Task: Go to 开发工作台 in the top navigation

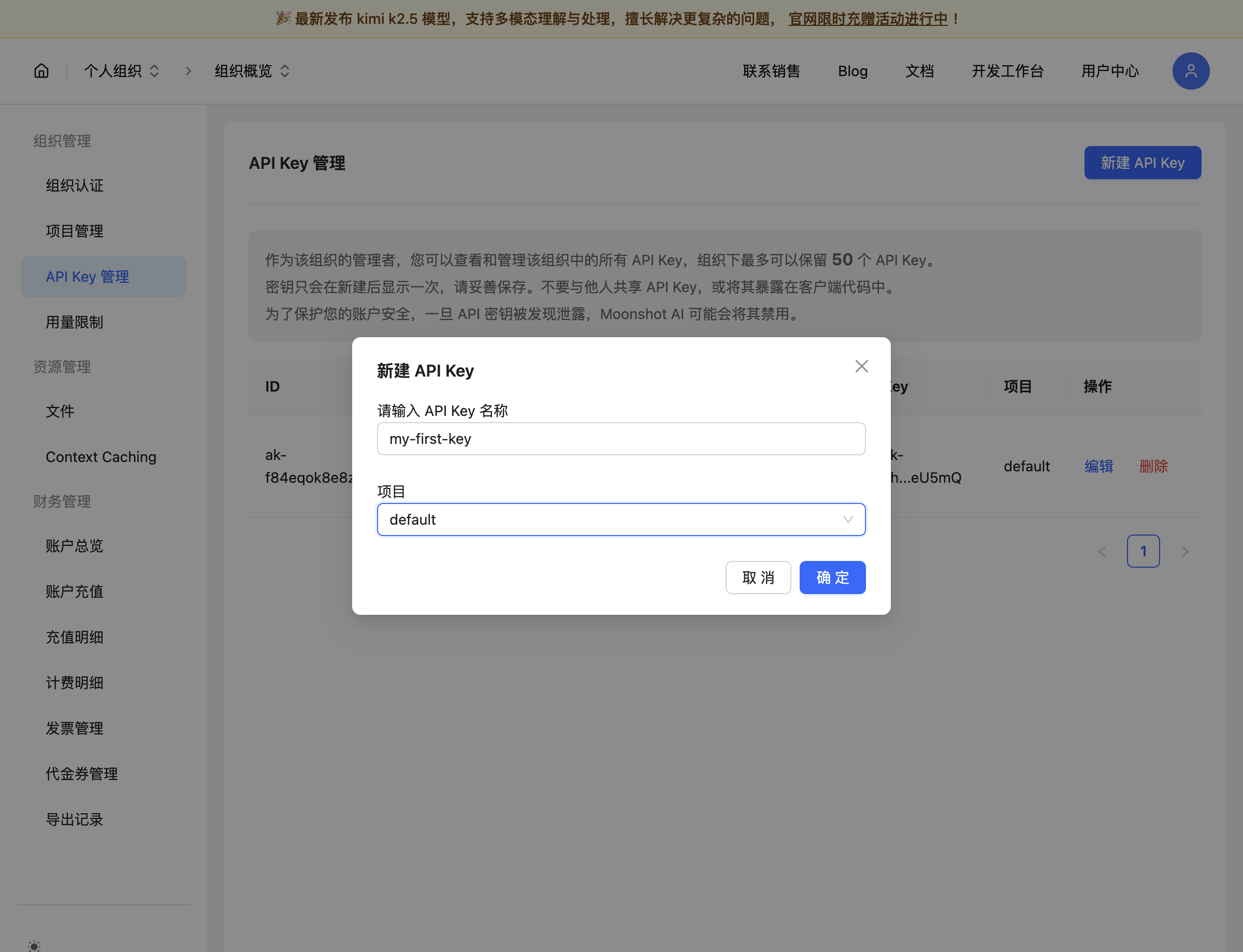Action: pos(1007,71)
